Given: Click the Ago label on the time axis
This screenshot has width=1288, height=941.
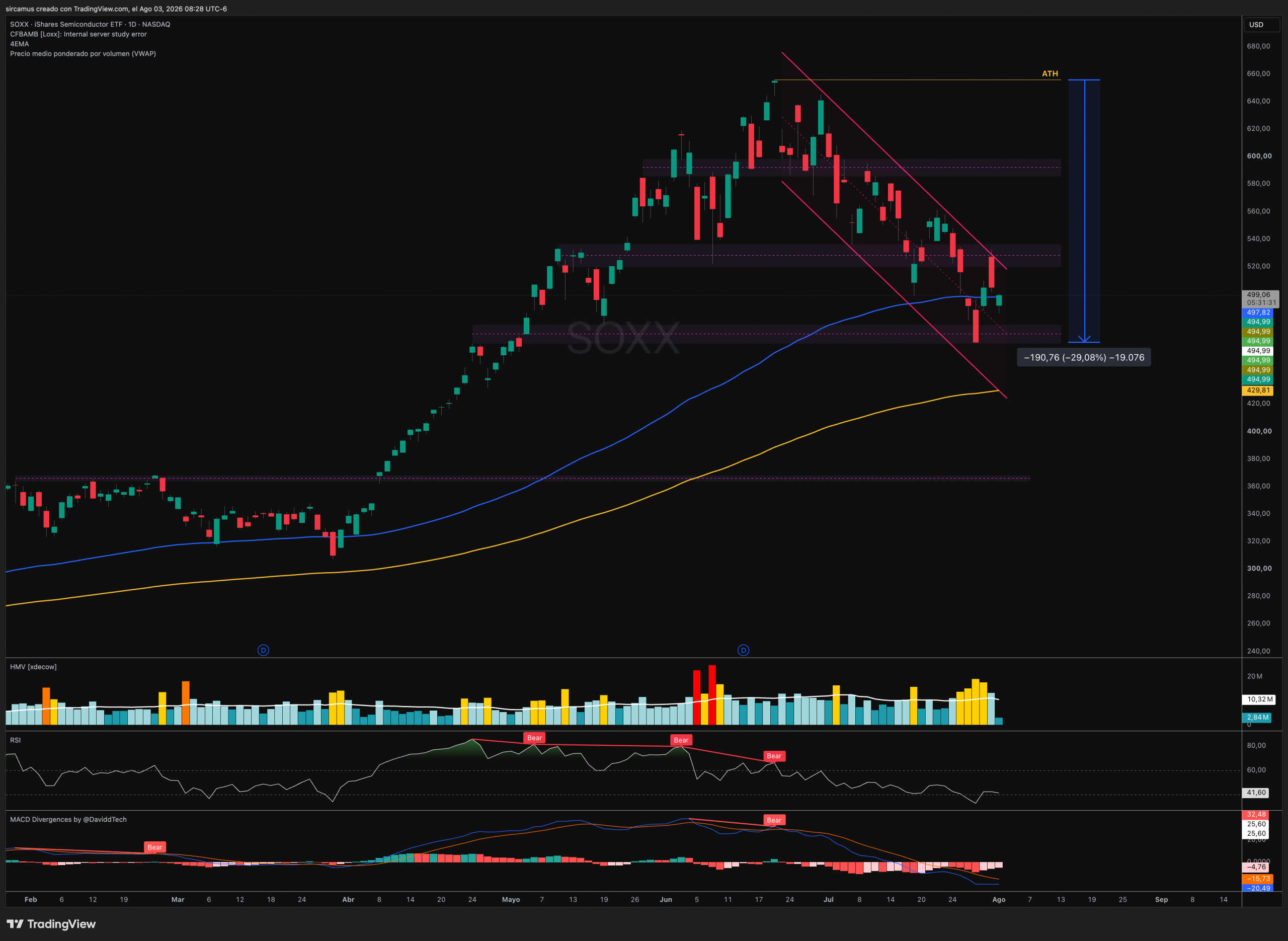Looking at the screenshot, I should [x=999, y=899].
